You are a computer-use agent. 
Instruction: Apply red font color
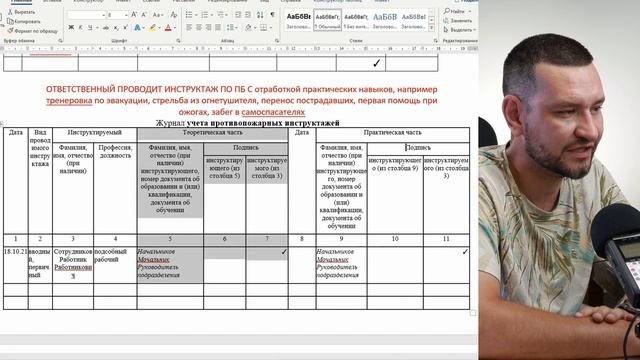[168, 28]
